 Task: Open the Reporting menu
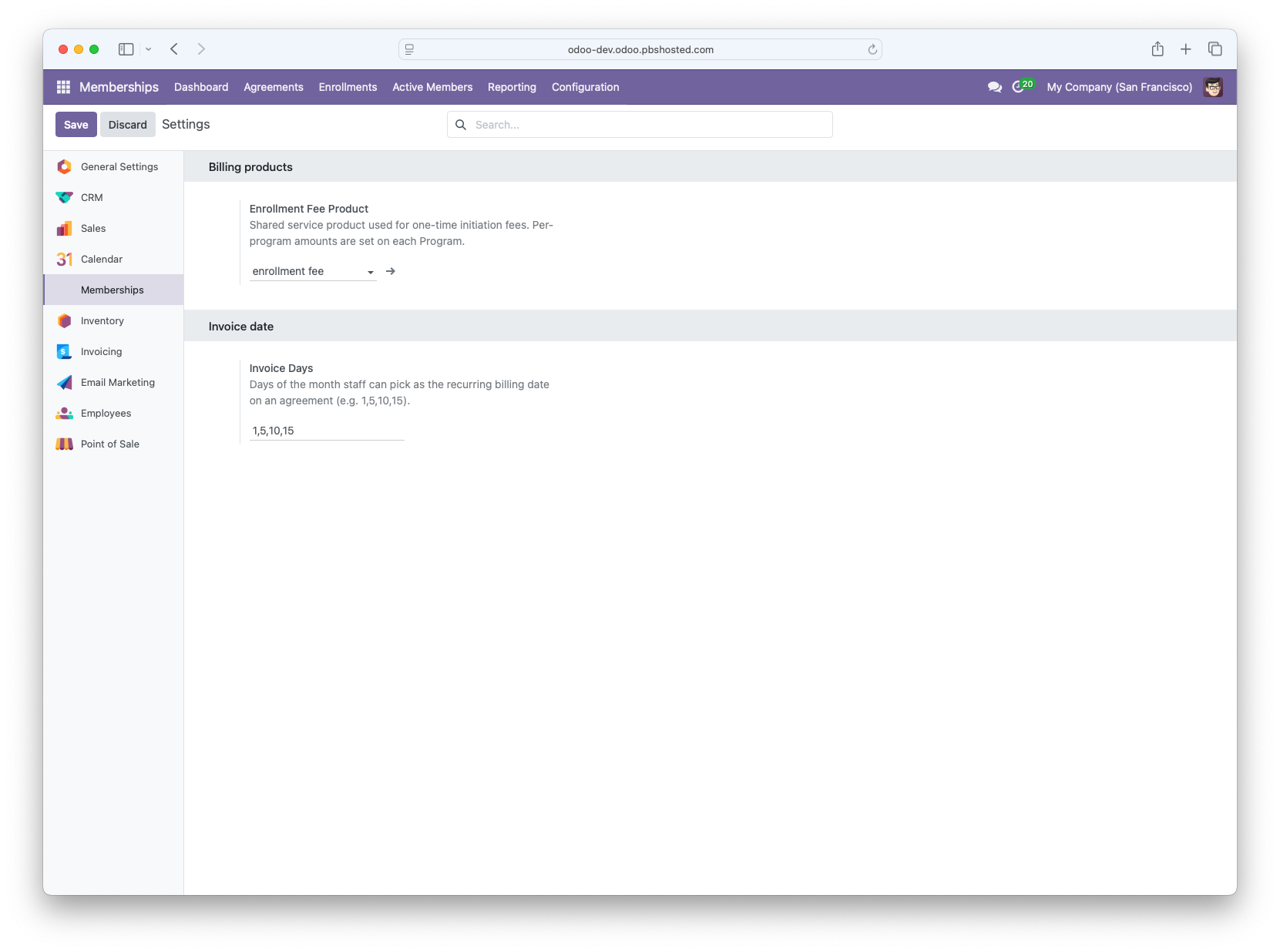[x=512, y=87]
